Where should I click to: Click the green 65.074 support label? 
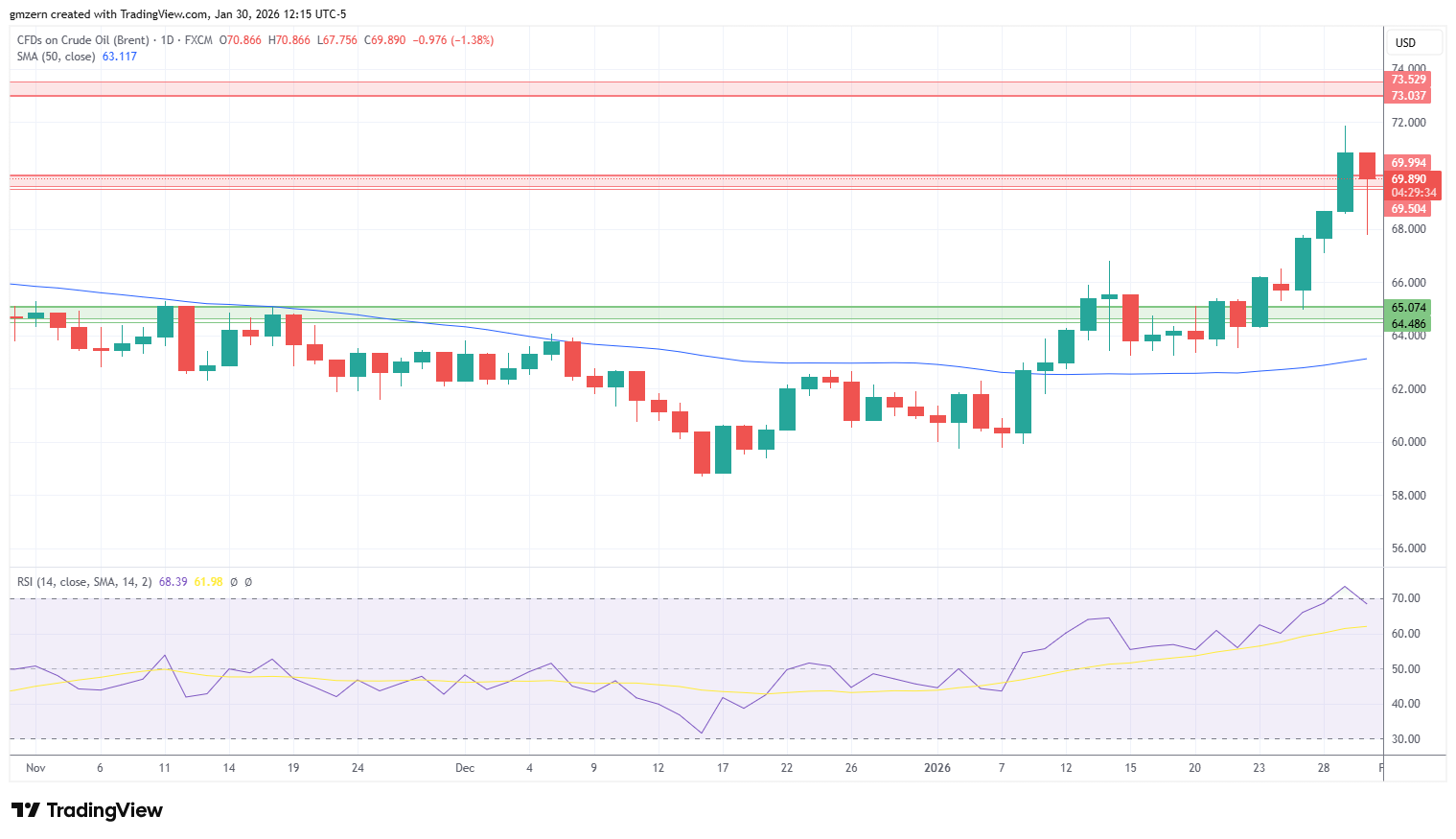tap(1408, 308)
